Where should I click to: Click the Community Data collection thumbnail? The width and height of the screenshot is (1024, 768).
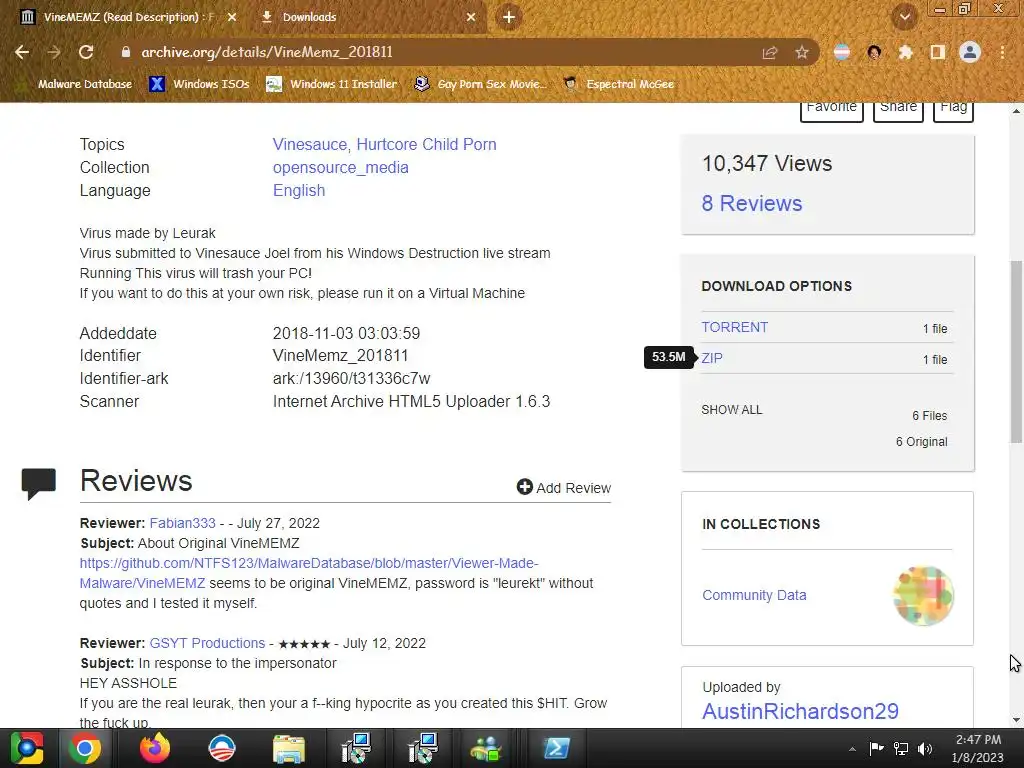pyautogui.click(x=923, y=596)
